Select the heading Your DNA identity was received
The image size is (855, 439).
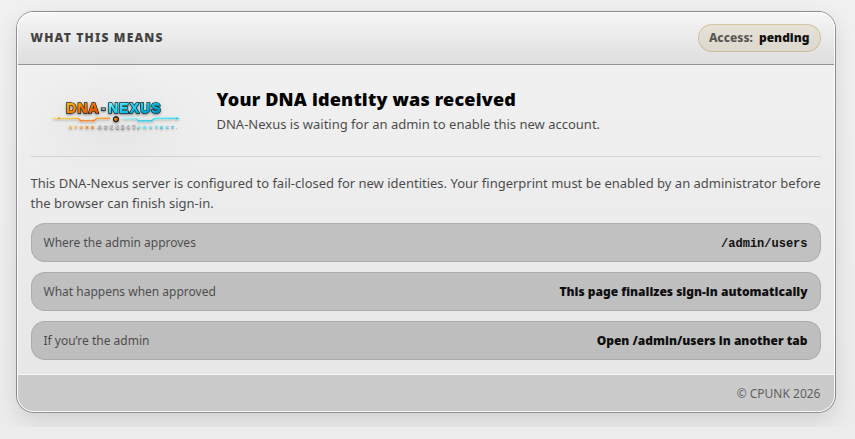pyautogui.click(x=366, y=100)
